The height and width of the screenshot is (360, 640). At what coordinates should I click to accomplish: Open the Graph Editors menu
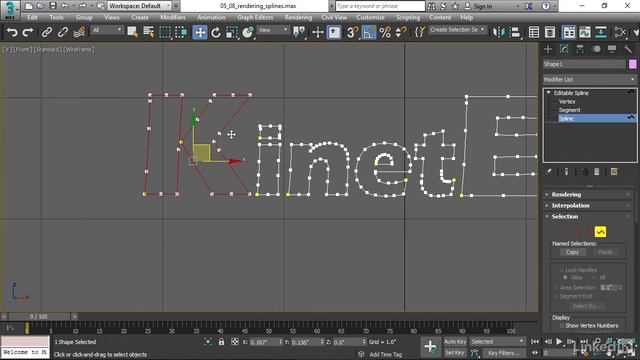[x=255, y=18]
